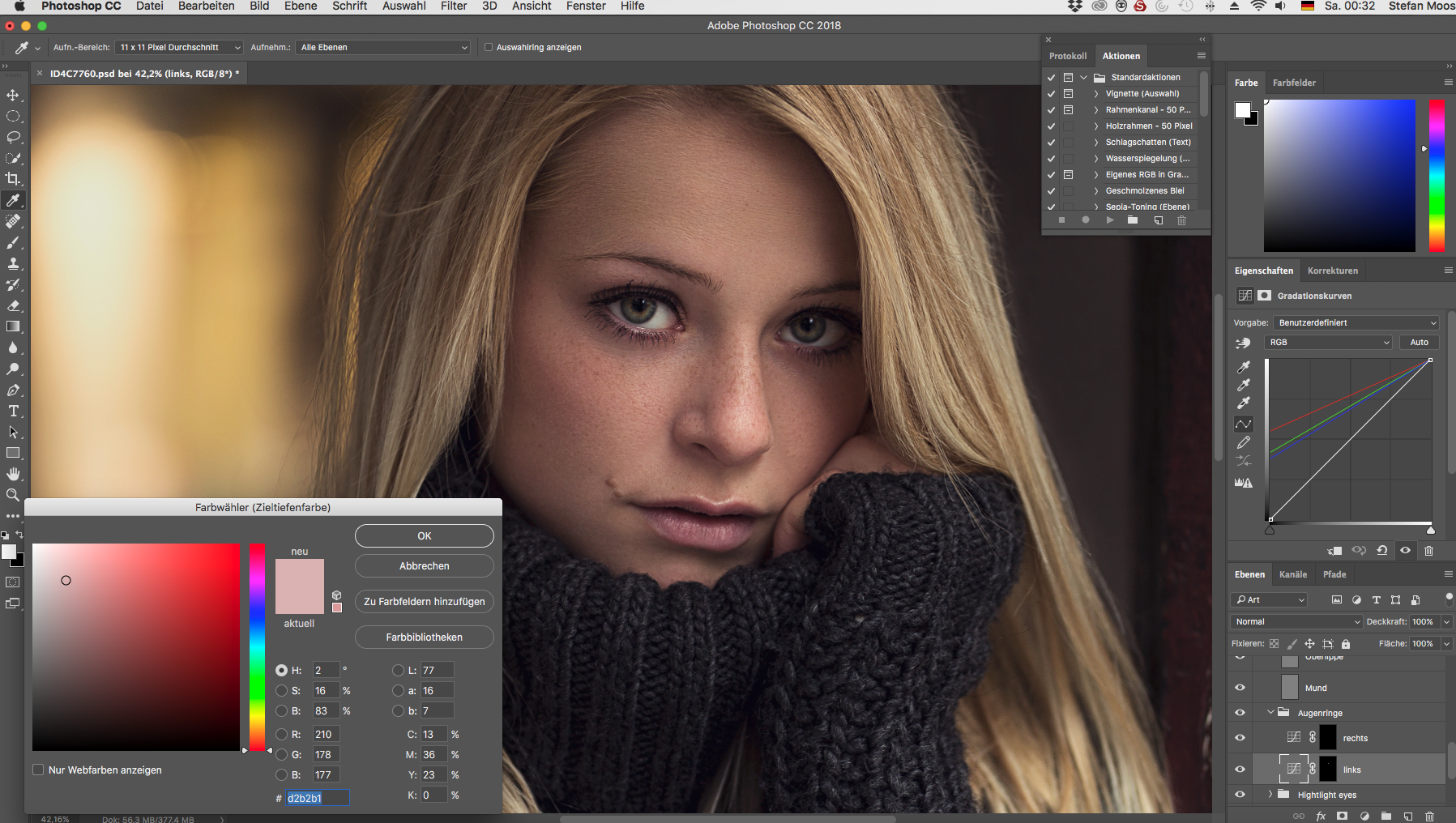Viewport: 1456px width, 823px height.
Task: Click the on-image adjustment hand in Curves
Action: (x=1243, y=343)
